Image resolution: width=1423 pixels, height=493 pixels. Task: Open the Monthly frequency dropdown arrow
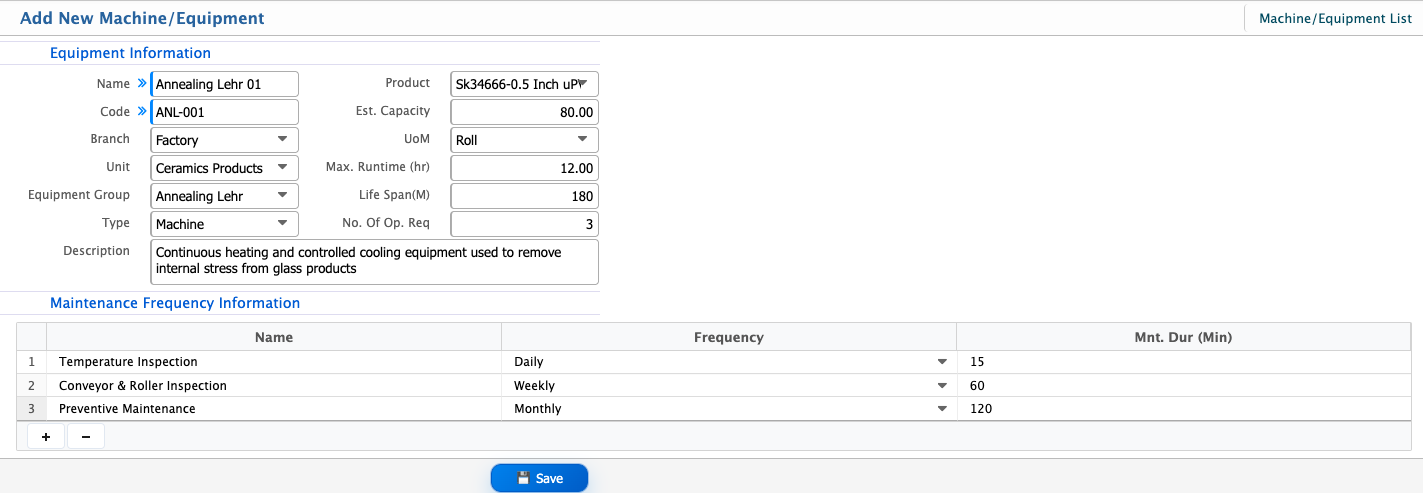[942, 409]
